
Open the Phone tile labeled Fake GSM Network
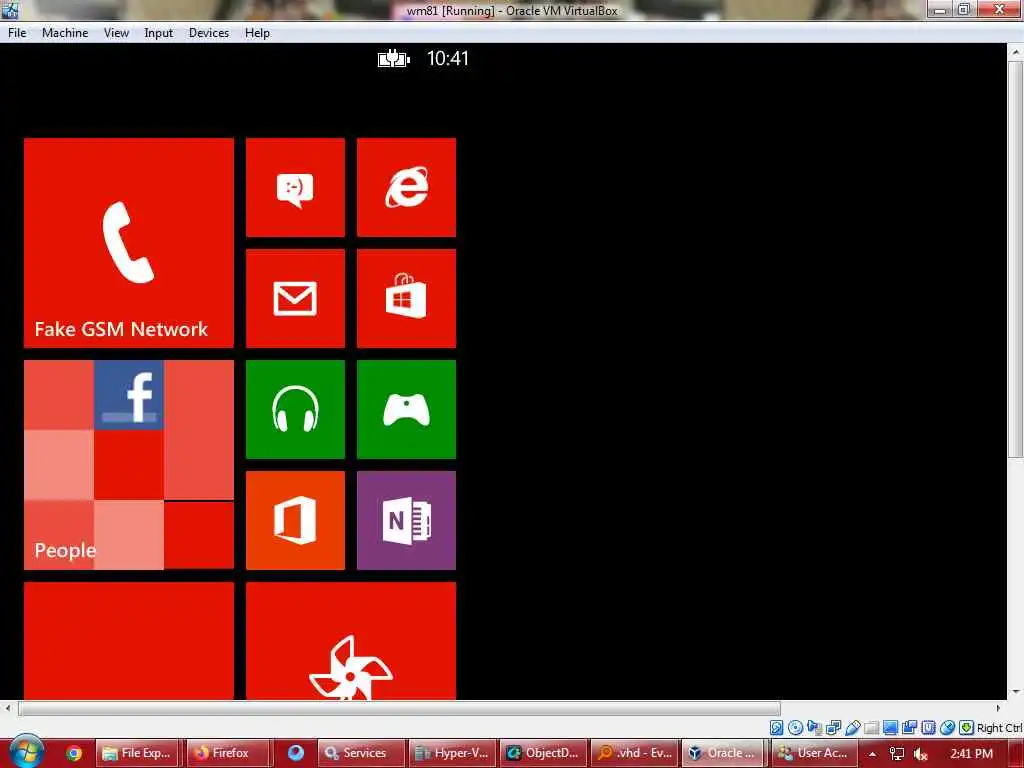[129, 242]
